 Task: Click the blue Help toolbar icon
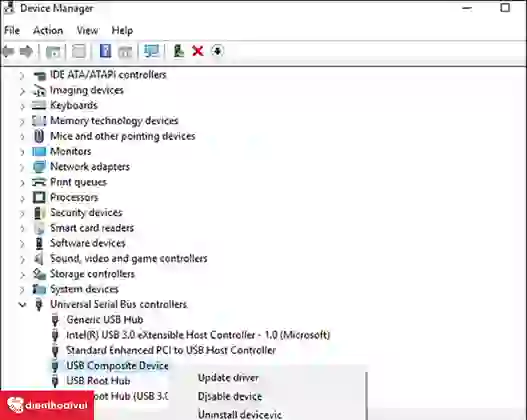tap(105, 51)
